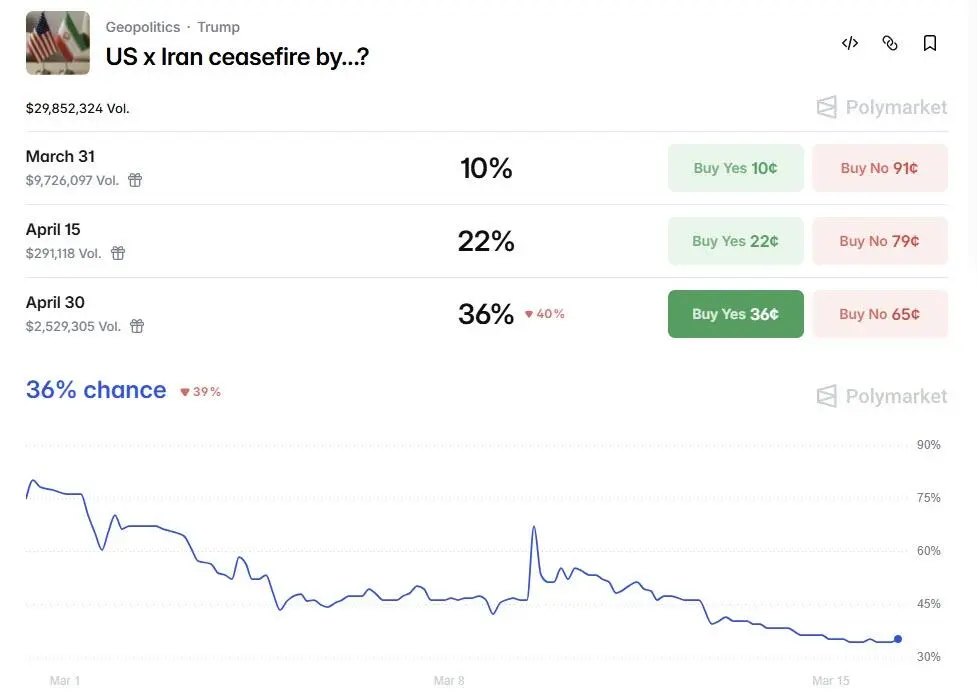
Task: Buy Yes at 10¢ for March 31
Action: pos(735,168)
